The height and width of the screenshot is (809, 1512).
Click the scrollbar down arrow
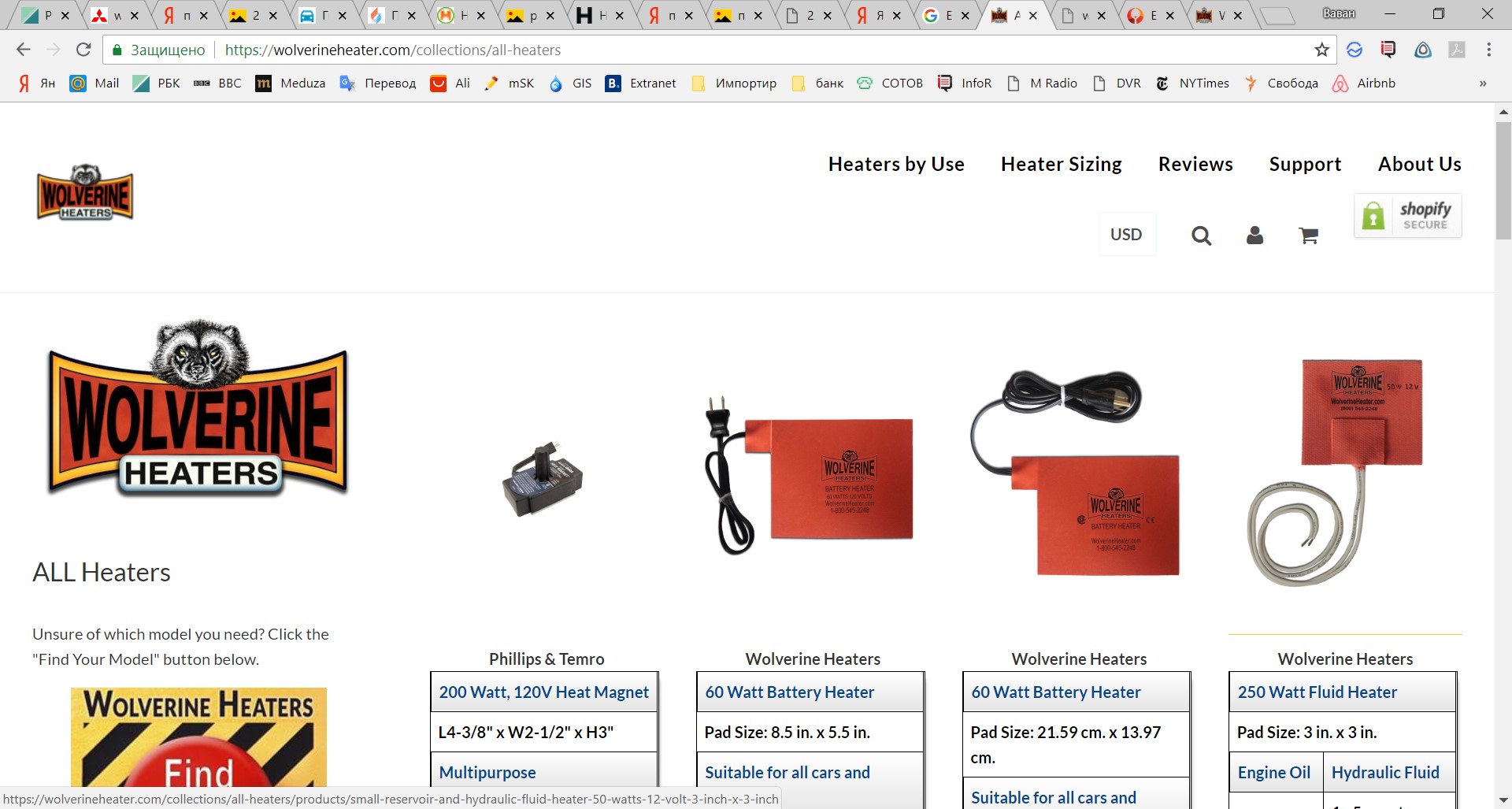1503,801
